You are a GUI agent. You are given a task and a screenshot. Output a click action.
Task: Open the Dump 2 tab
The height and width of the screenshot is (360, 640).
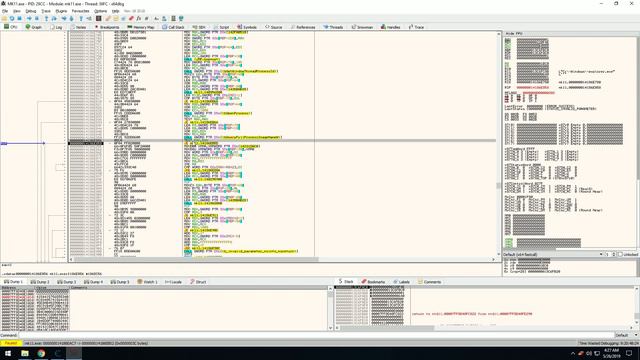(x=40, y=282)
